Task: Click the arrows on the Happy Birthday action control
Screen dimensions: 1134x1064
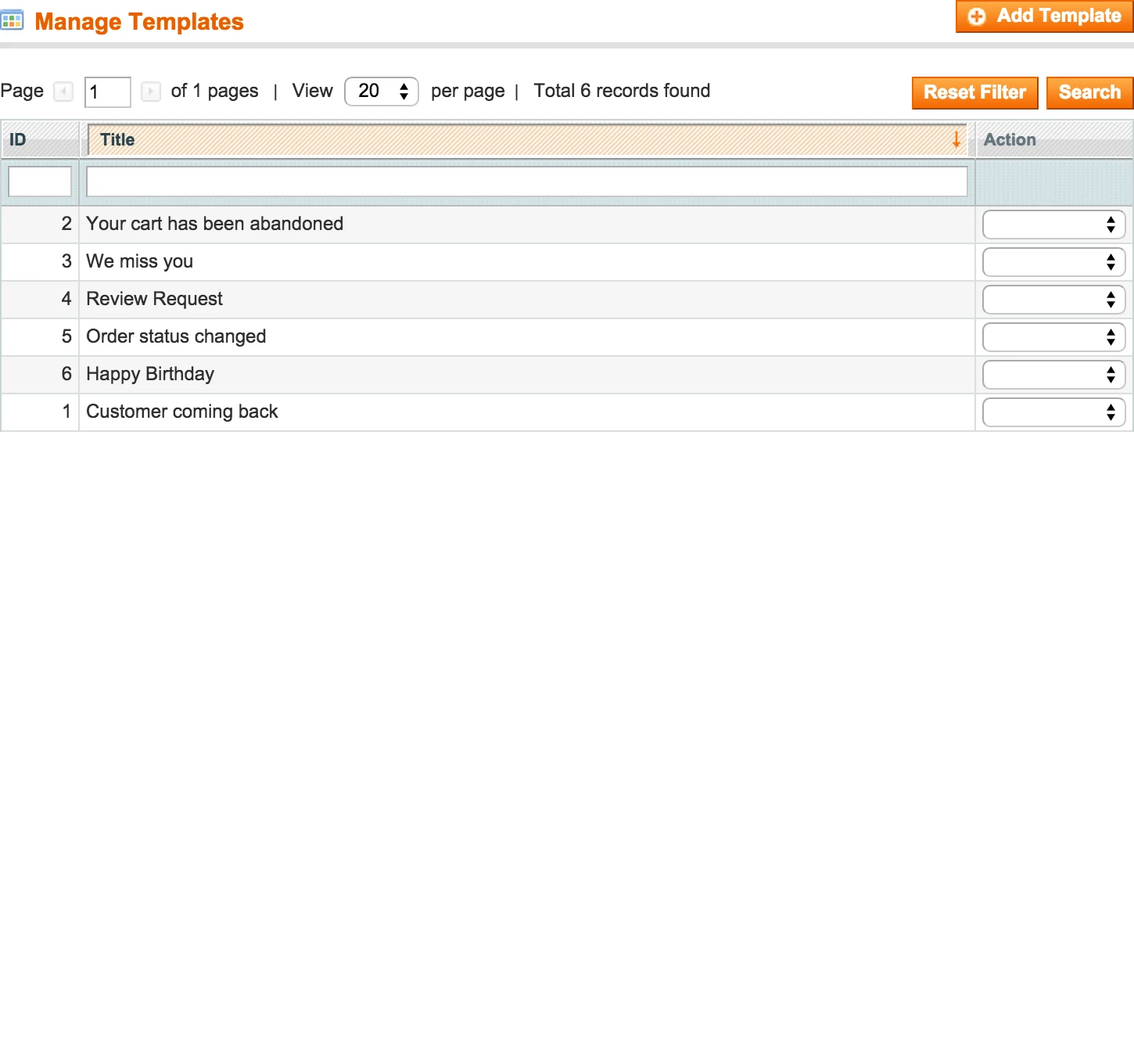Action: tap(1111, 375)
